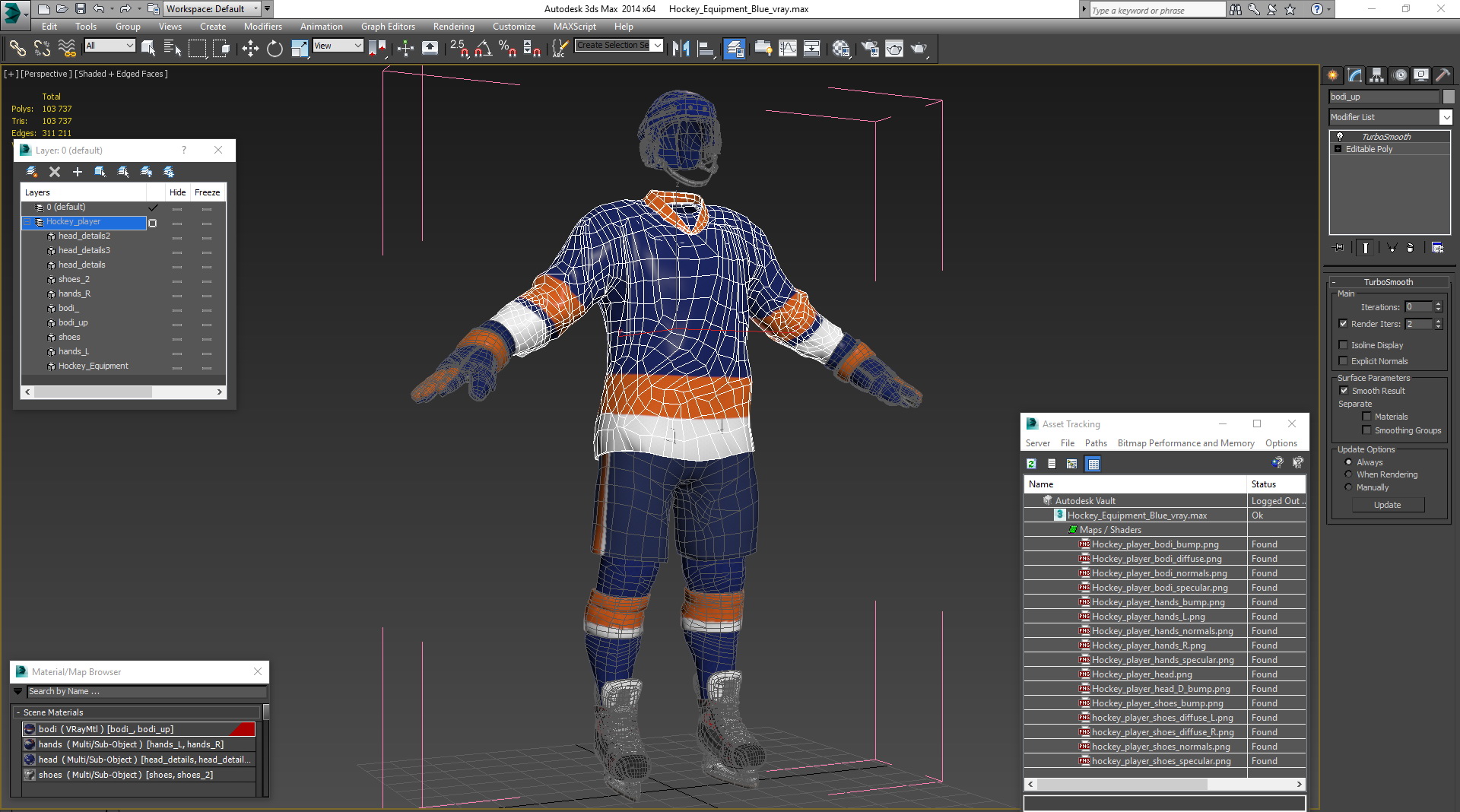Open the Material Editor icon
The height and width of the screenshot is (812, 1460).
pyautogui.click(x=841, y=49)
